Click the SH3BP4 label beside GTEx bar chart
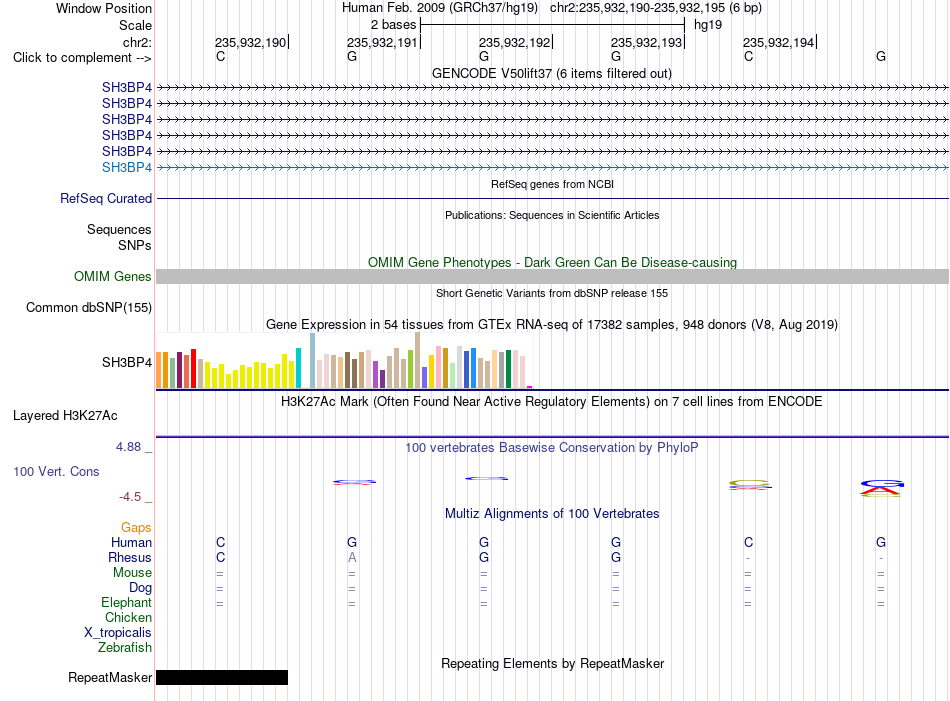Screen dimensions: 950x701 [x=127, y=362]
